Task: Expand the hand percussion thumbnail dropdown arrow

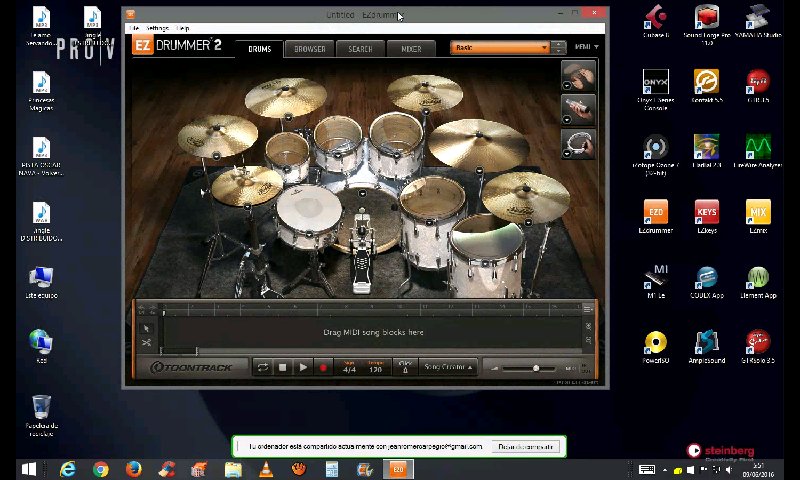Action: point(567,86)
